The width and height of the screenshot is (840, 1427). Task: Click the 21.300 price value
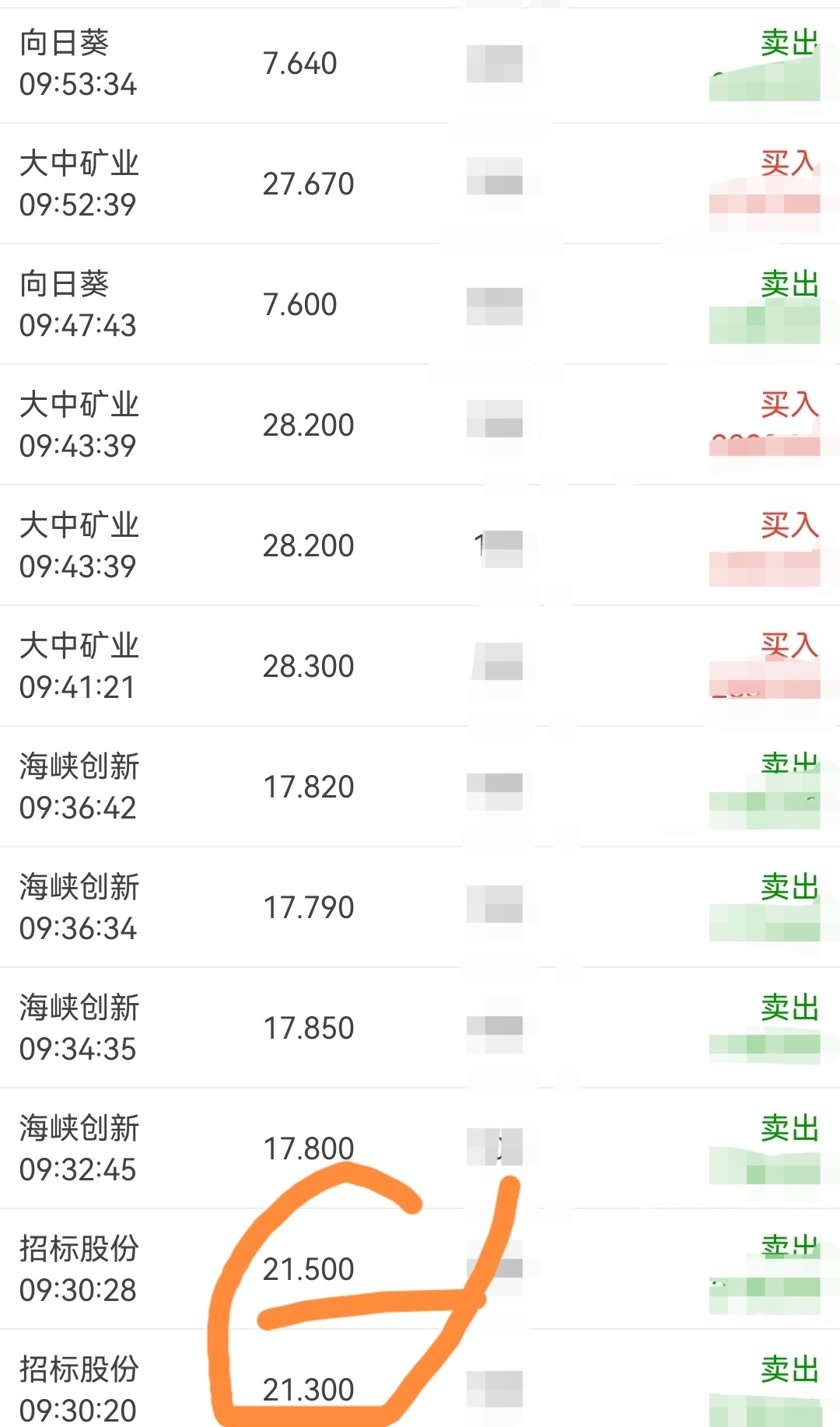(x=308, y=1390)
